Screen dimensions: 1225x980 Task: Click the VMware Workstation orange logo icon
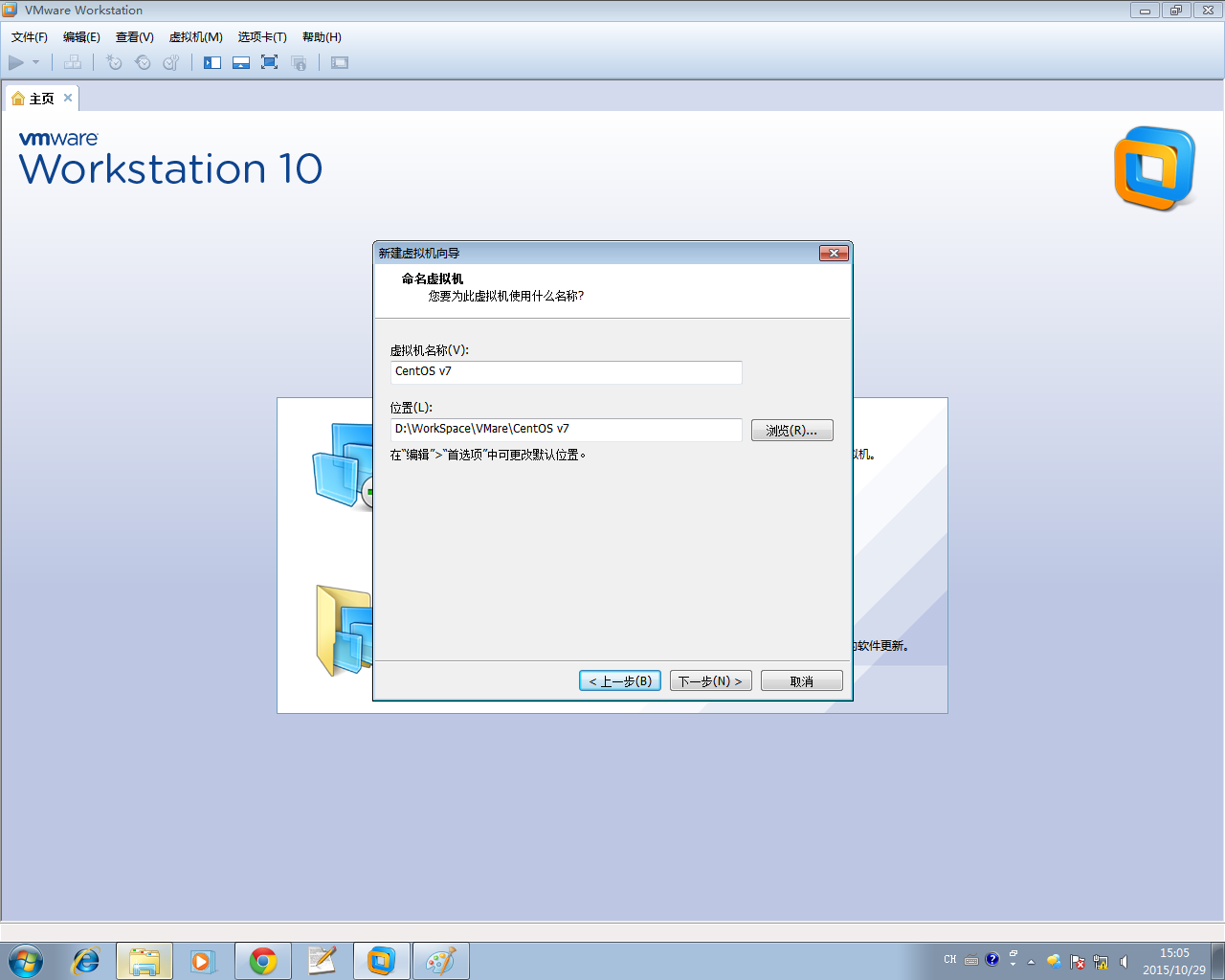(x=1155, y=168)
